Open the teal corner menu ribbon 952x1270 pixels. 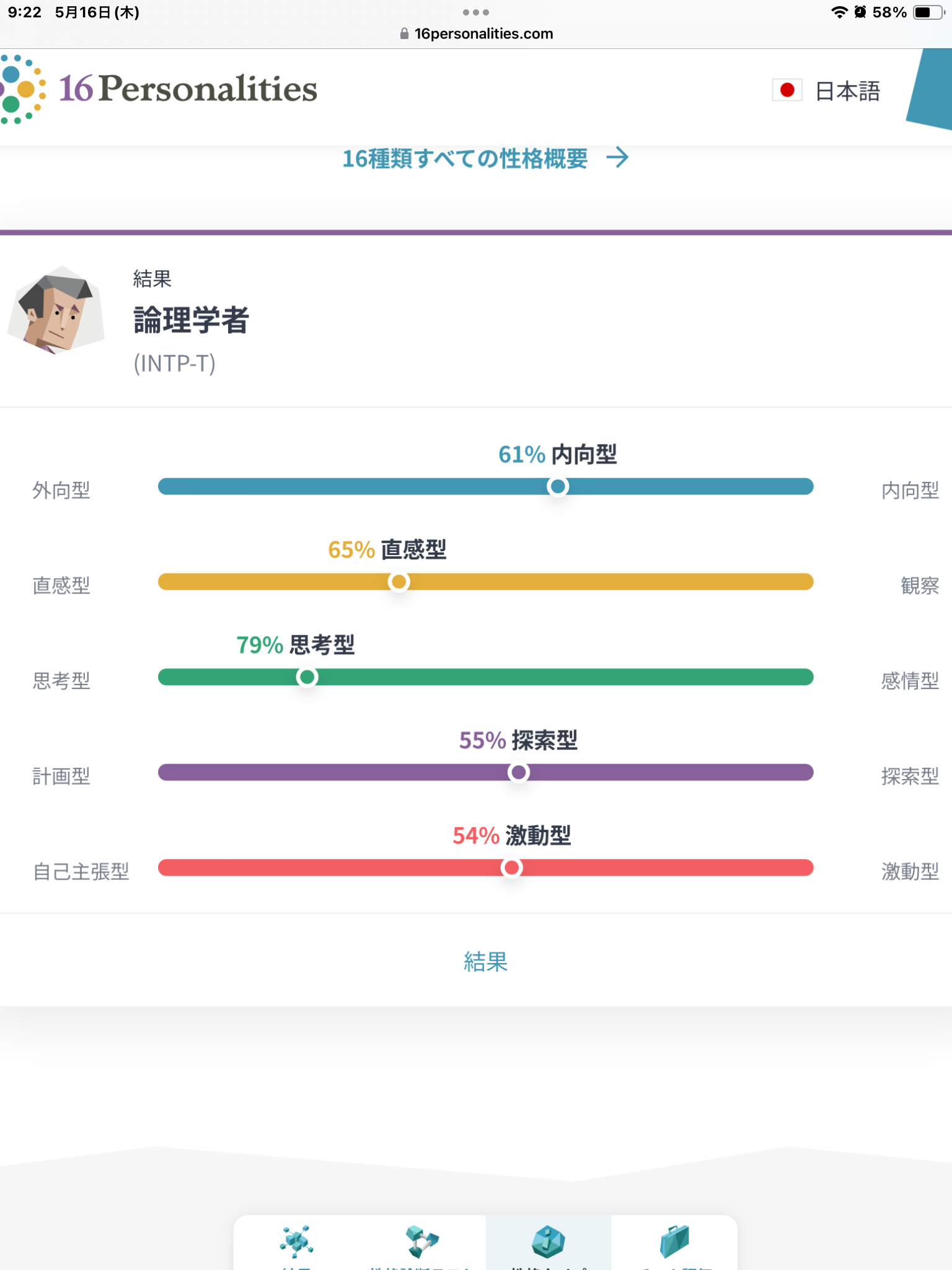click(x=930, y=89)
